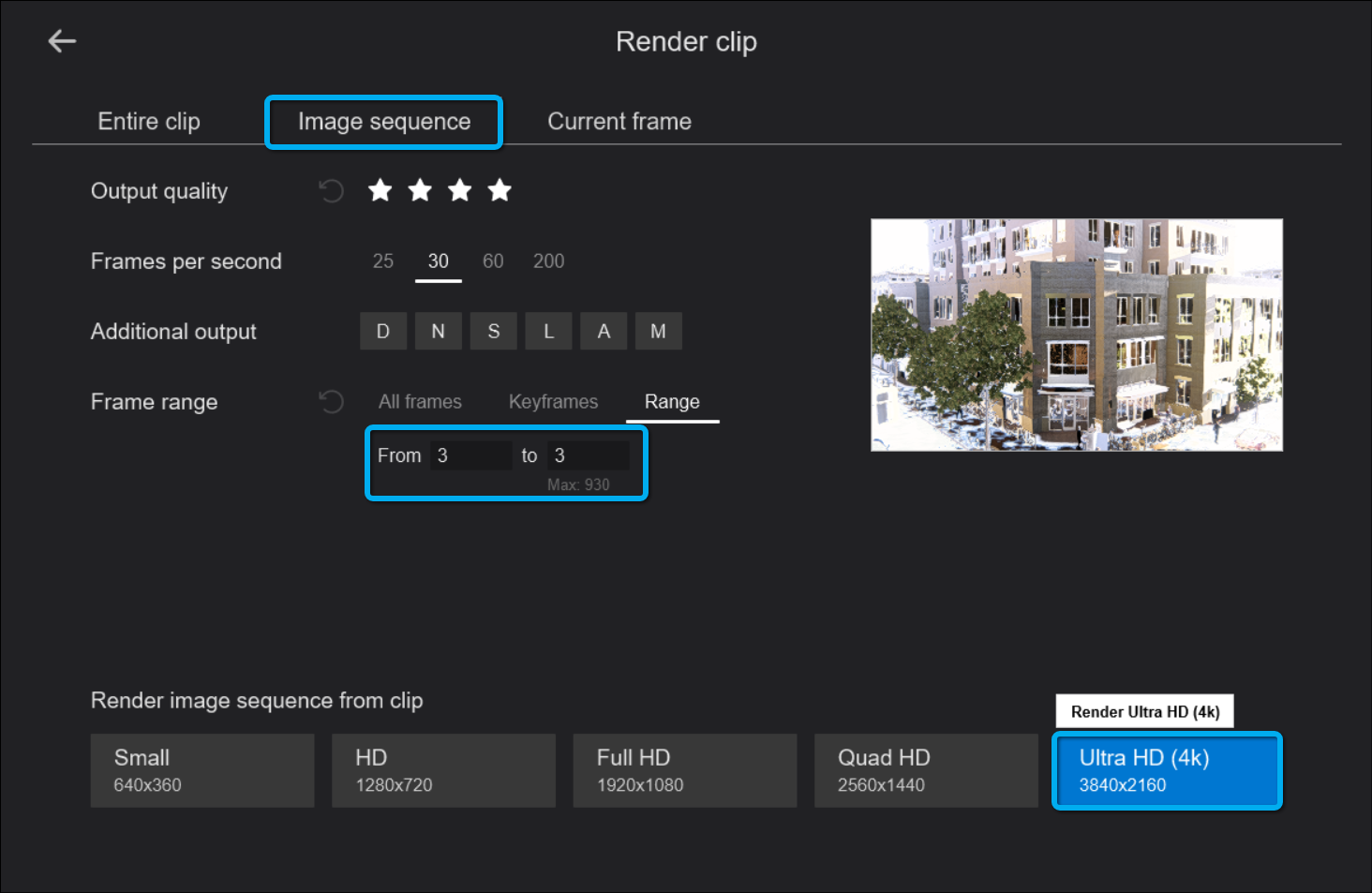Set output quality to four stars
The width and height of the screenshot is (1372, 893).
pos(500,191)
